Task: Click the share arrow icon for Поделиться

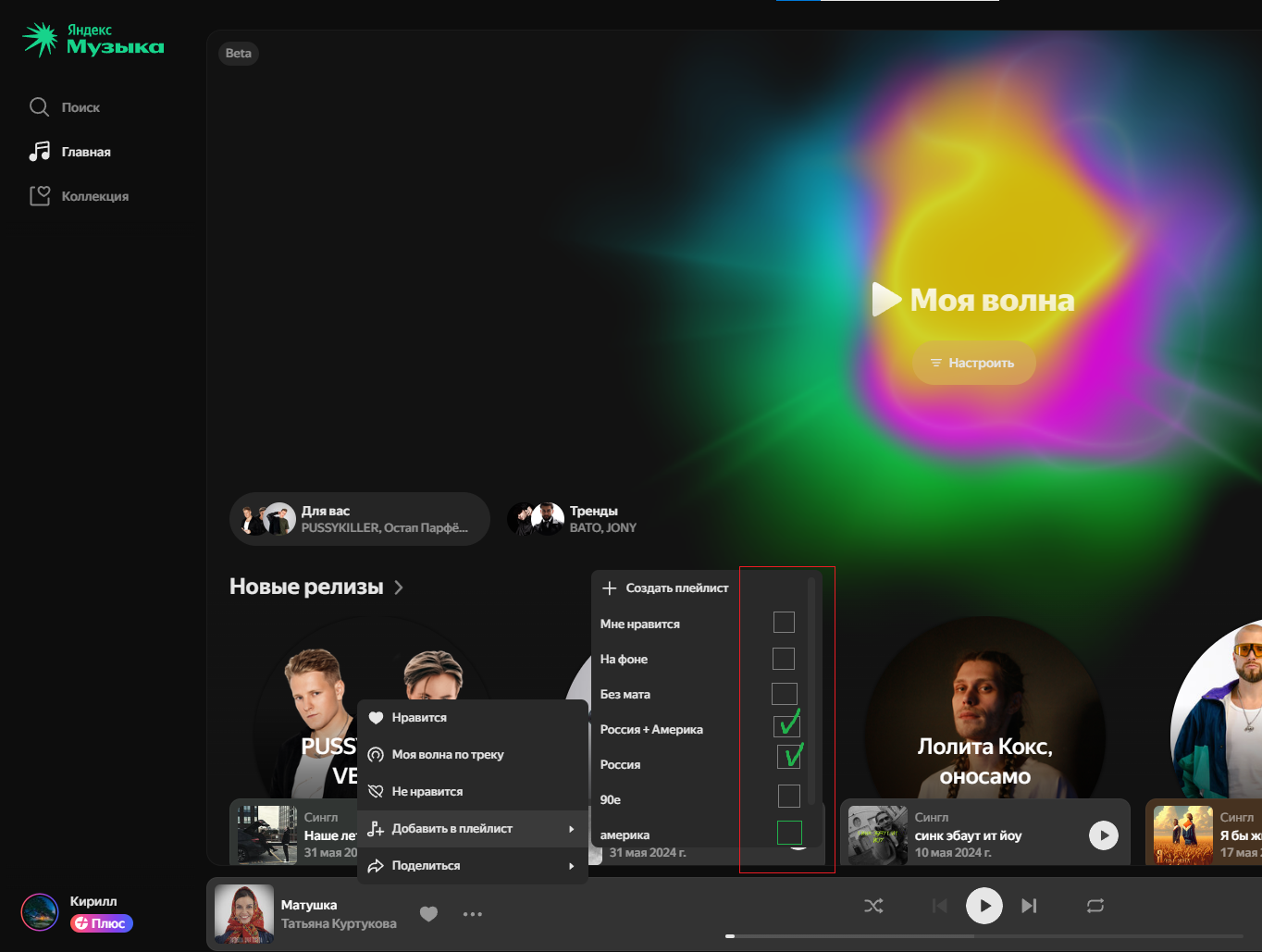Action: coord(376,866)
